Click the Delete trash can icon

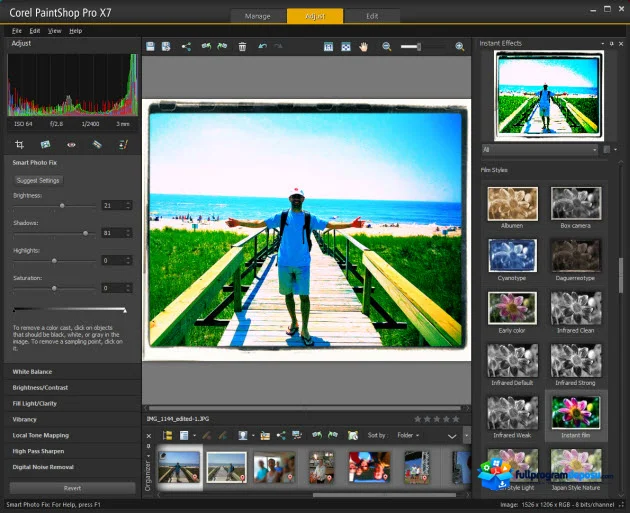click(x=242, y=47)
